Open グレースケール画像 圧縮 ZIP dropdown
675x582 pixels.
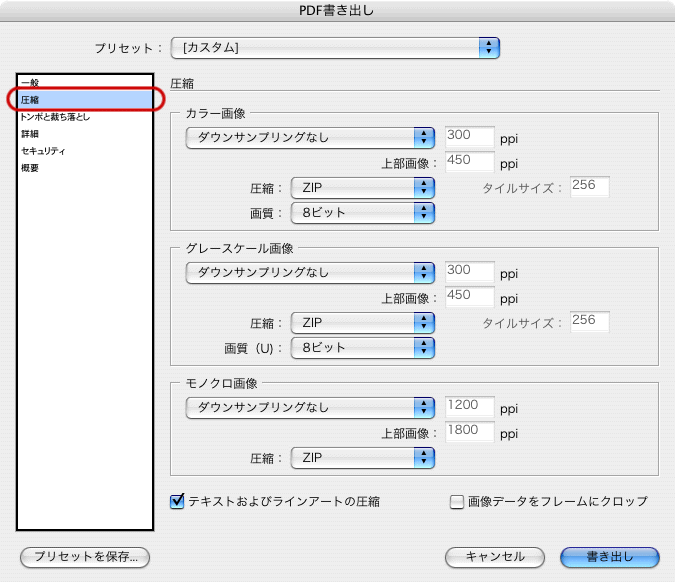[362, 323]
